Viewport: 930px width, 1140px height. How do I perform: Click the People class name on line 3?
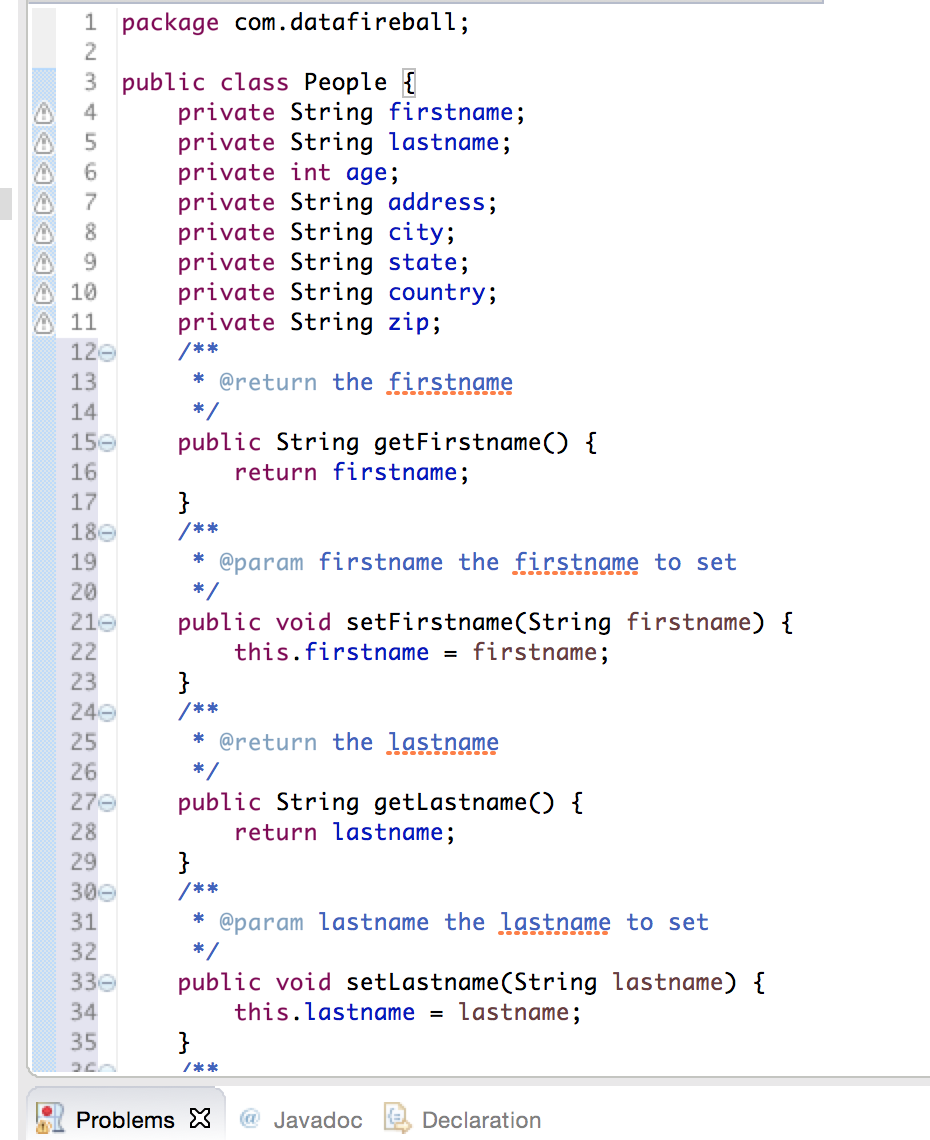345,82
